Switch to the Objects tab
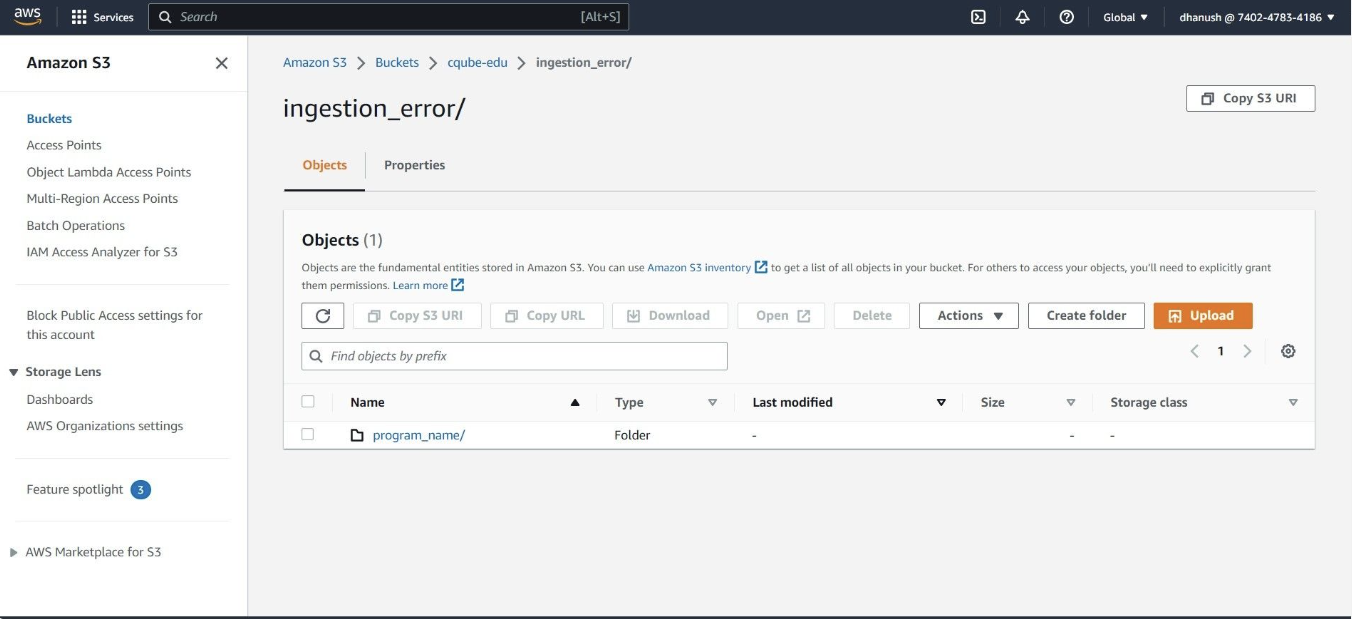1352x622 pixels. [325, 166]
